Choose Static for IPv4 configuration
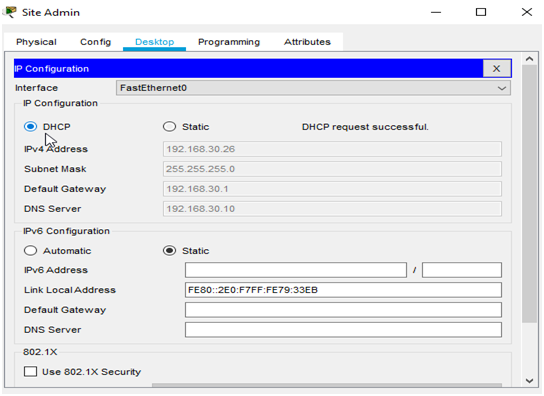This screenshot has width=544, height=396. (x=169, y=127)
